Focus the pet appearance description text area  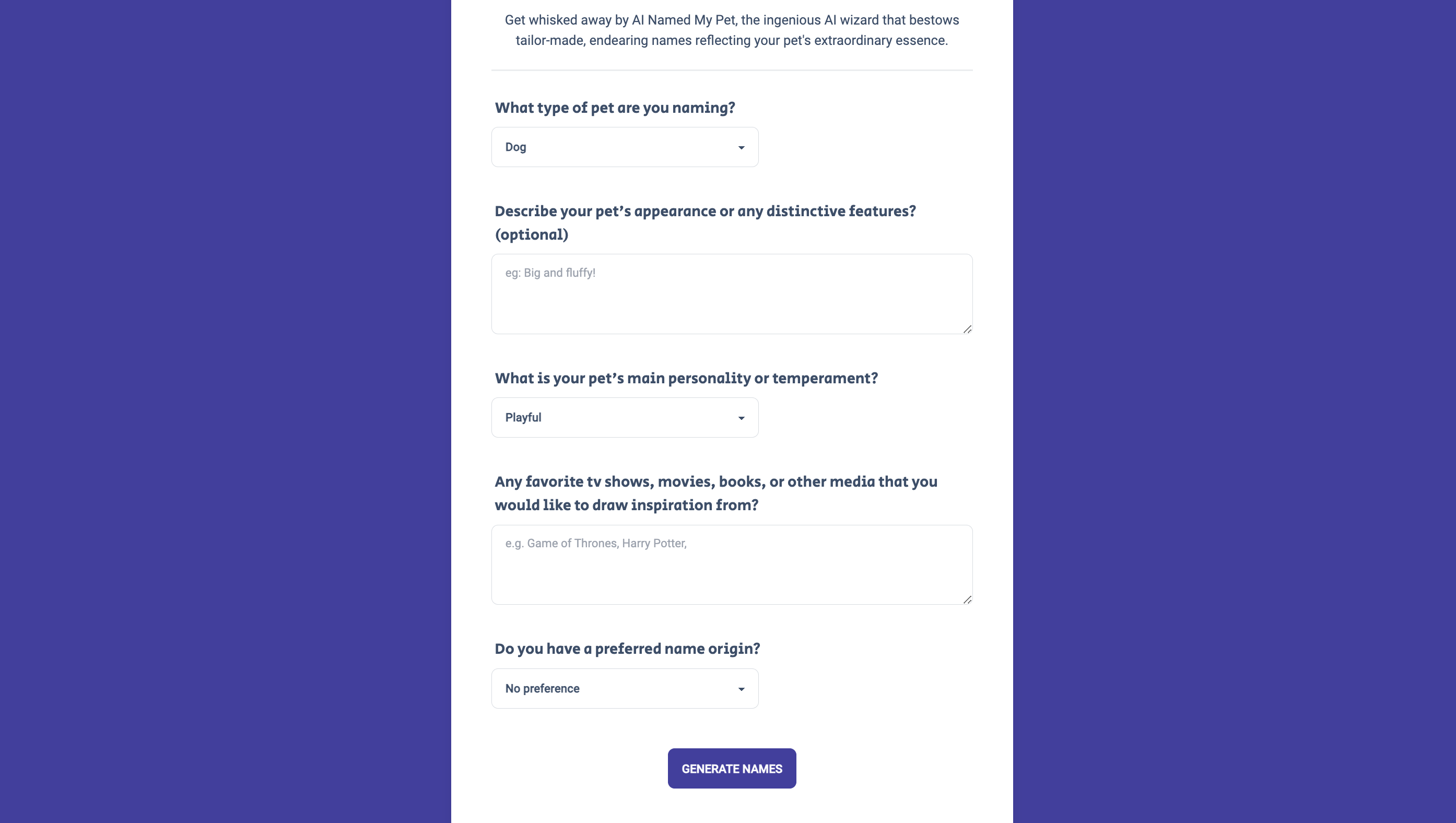pos(731,294)
